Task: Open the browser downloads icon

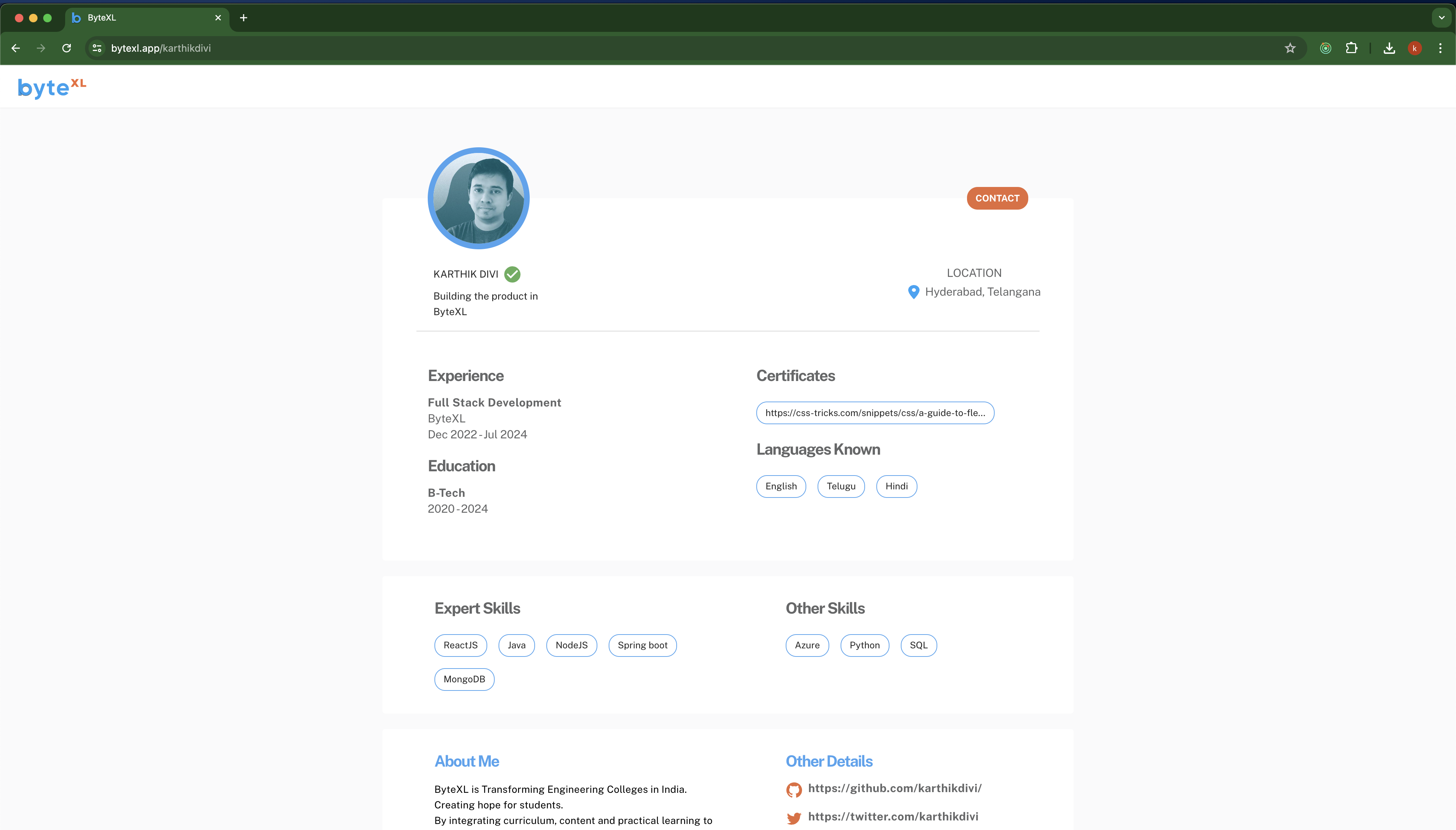Action: pos(1389,49)
